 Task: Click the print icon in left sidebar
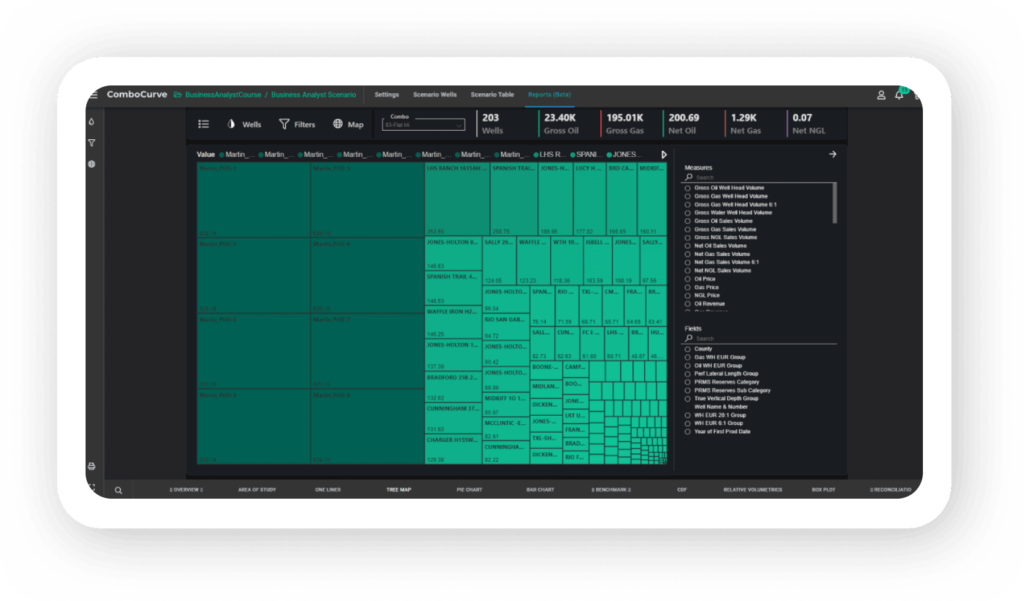pyautogui.click(x=91, y=466)
